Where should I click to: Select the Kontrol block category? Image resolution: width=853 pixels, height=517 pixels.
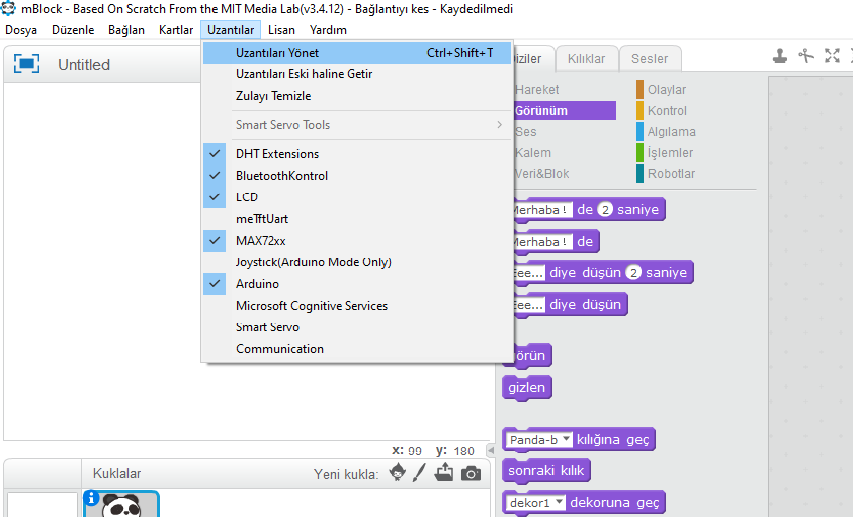click(x=667, y=110)
